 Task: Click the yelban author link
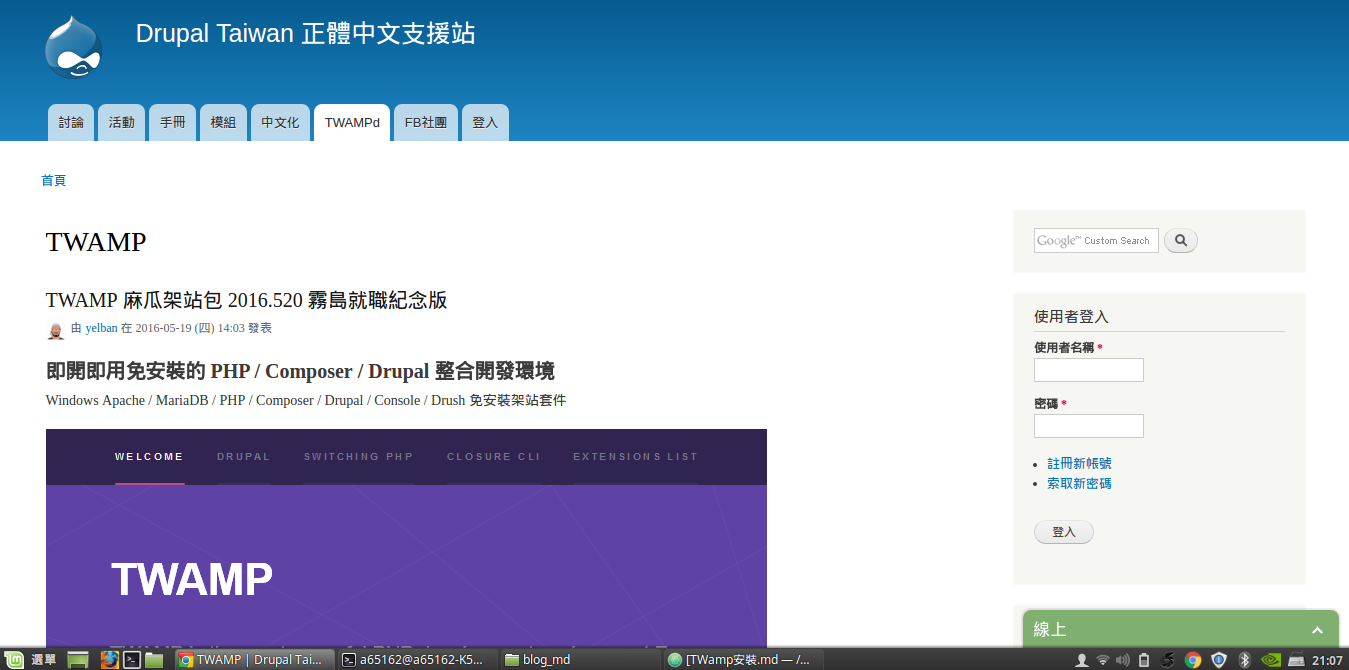tap(101, 328)
